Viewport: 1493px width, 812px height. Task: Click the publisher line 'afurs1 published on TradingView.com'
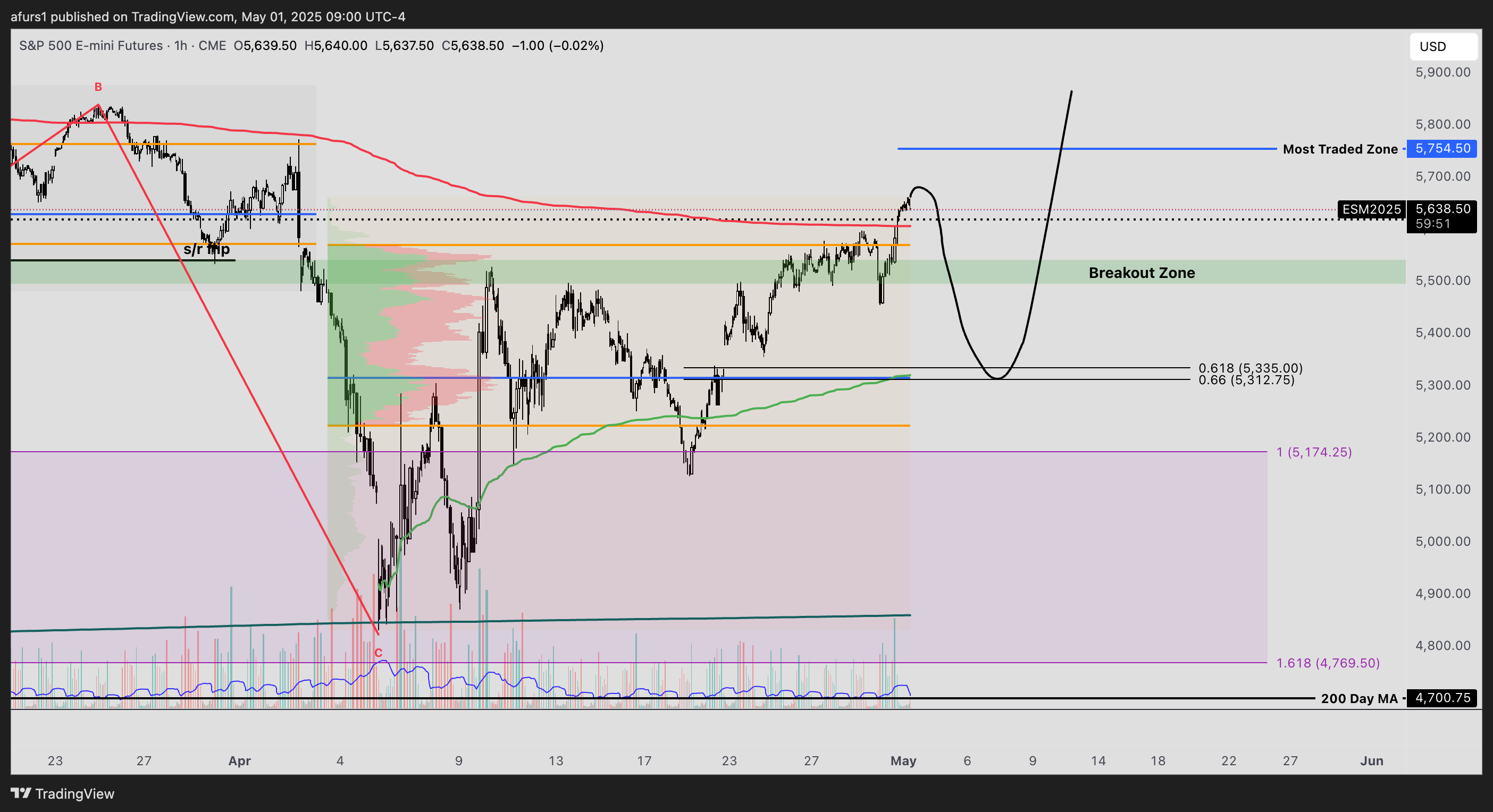click(x=123, y=17)
